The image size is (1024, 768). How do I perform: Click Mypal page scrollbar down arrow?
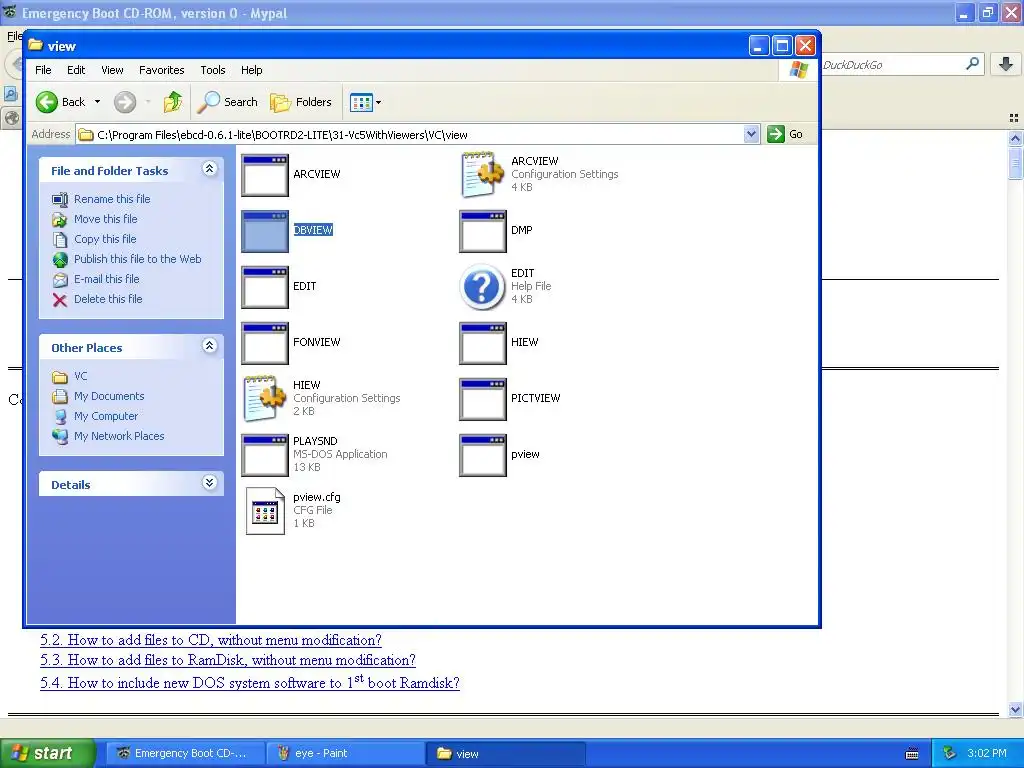1015,709
